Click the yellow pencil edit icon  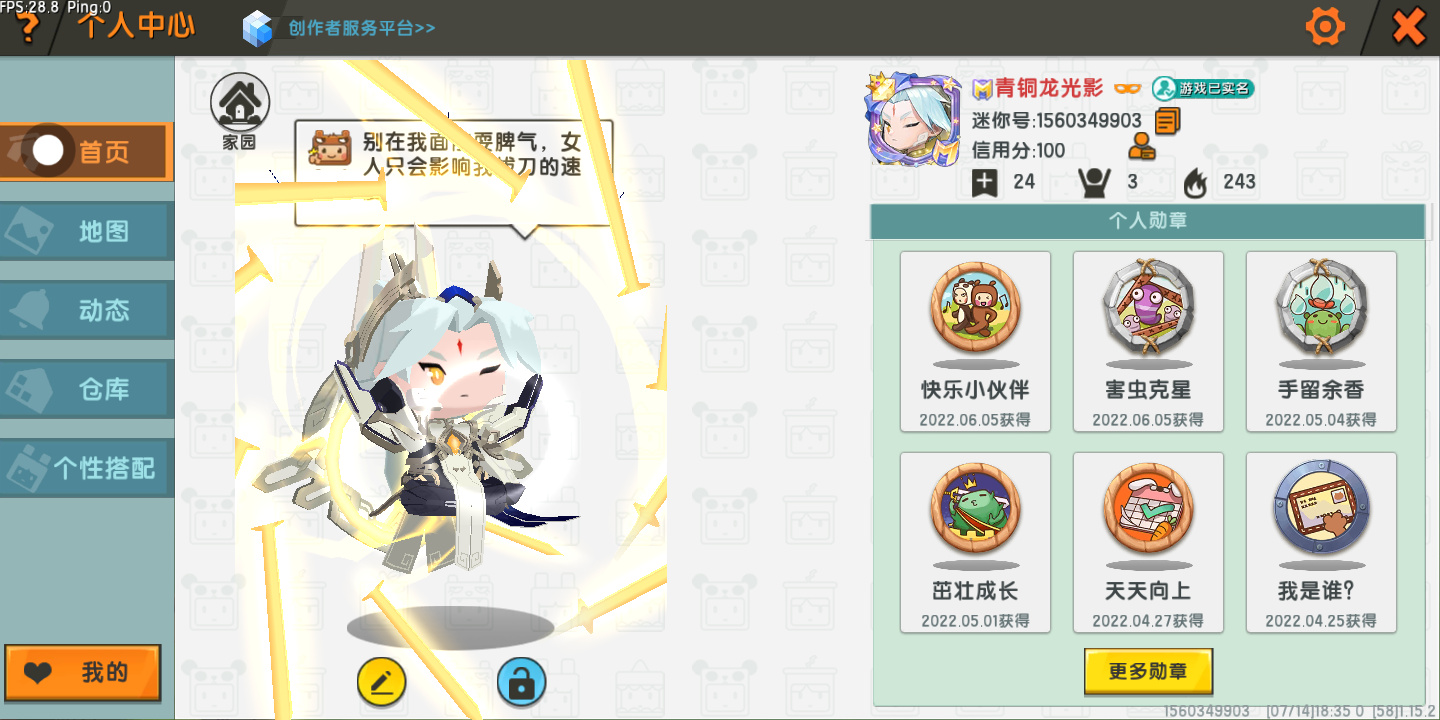tap(381, 682)
